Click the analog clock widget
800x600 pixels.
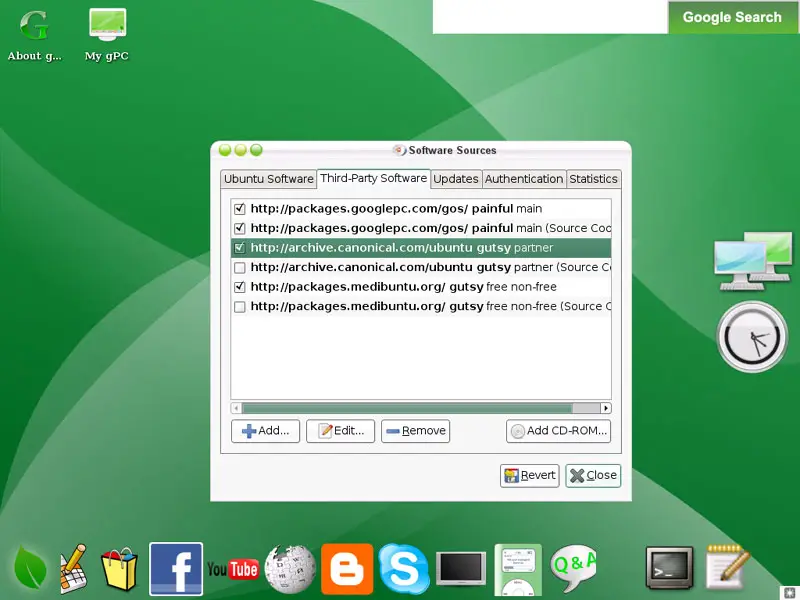click(x=753, y=336)
